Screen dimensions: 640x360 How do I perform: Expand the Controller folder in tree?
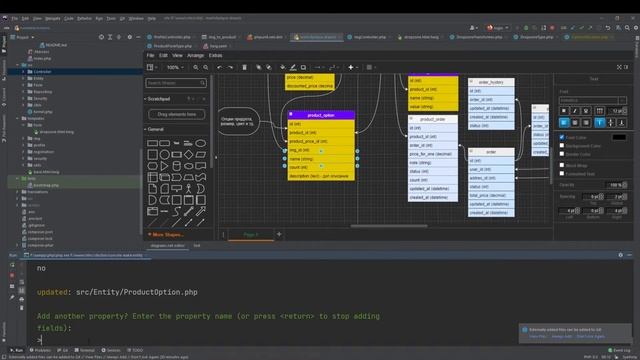[x=23, y=71]
